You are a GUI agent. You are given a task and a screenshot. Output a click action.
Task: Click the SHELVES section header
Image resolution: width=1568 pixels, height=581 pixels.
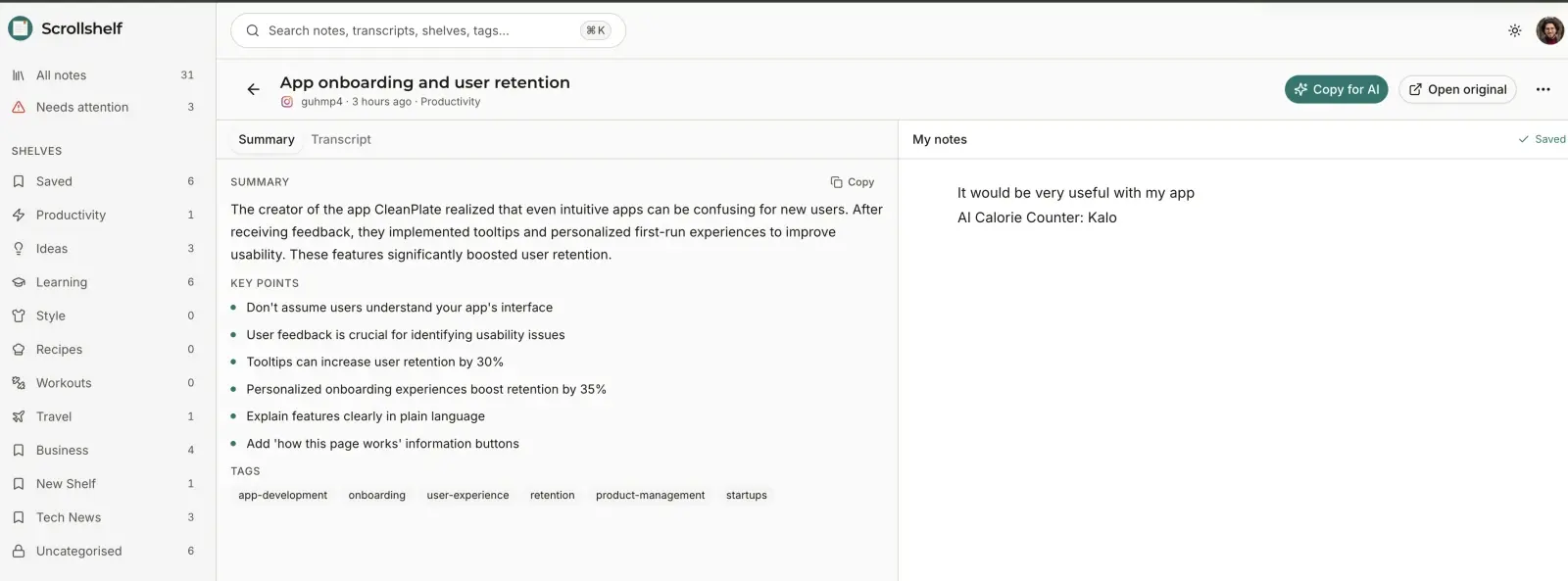tap(36, 151)
